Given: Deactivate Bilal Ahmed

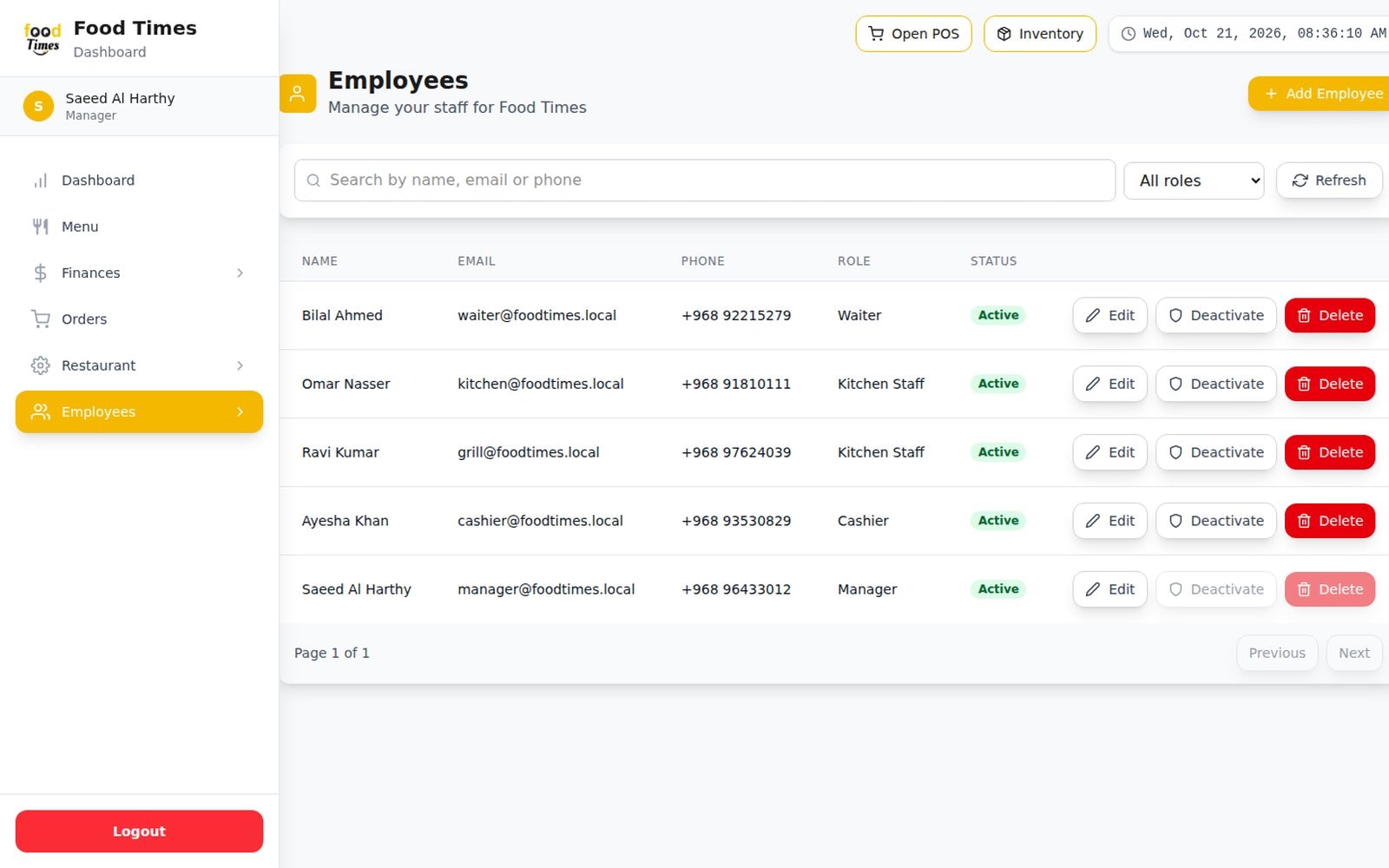Looking at the screenshot, I should coord(1215,315).
